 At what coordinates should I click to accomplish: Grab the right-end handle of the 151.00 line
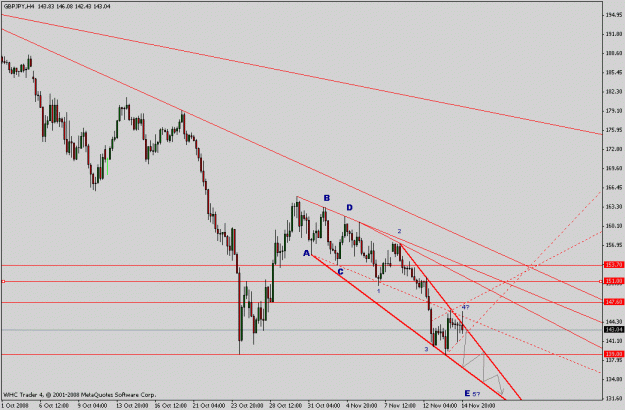coord(601,282)
